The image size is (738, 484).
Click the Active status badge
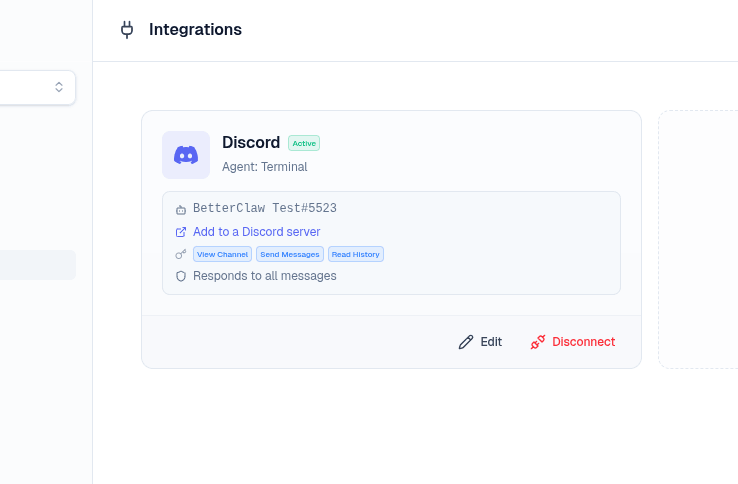pyautogui.click(x=304, y=143)
